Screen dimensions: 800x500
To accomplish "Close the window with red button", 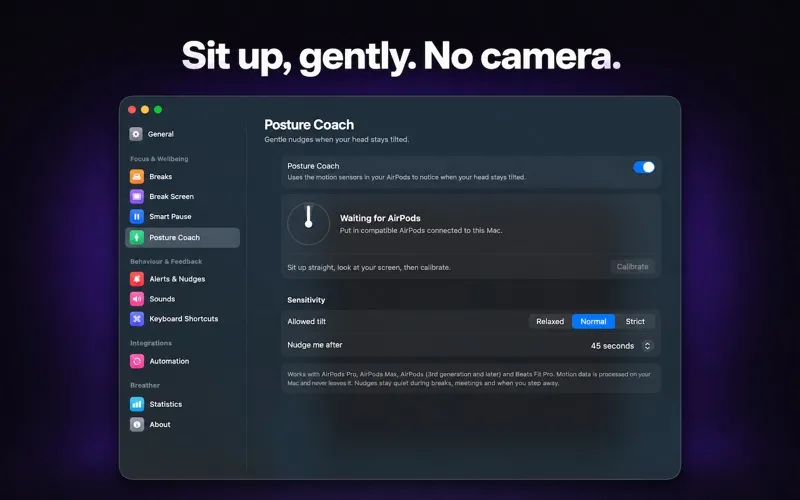I will 132,110.
